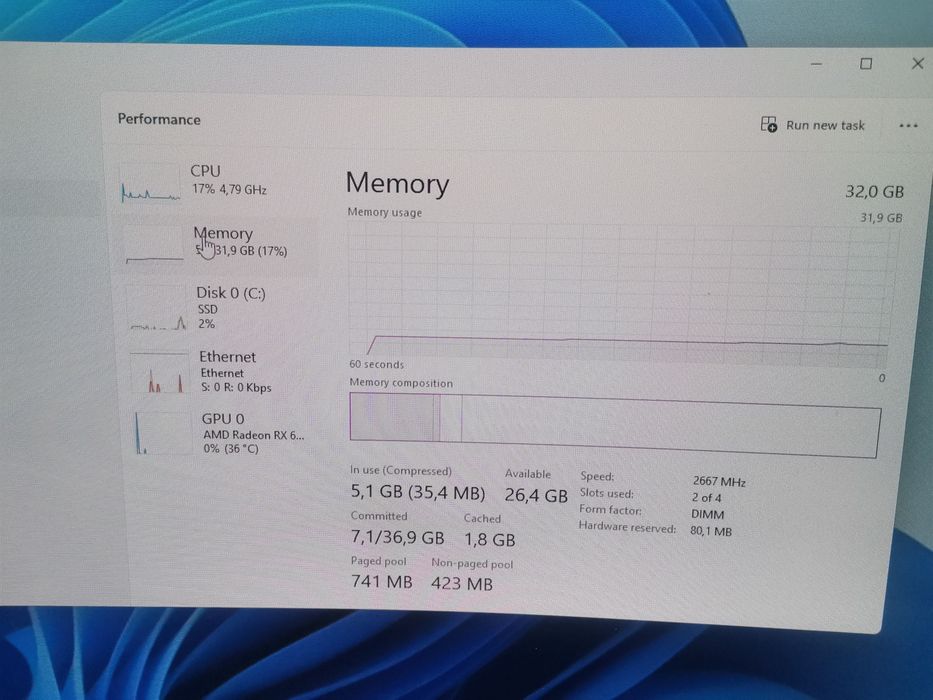Click the Run new task label
933x700 pixels.
(x=825, y=126)
